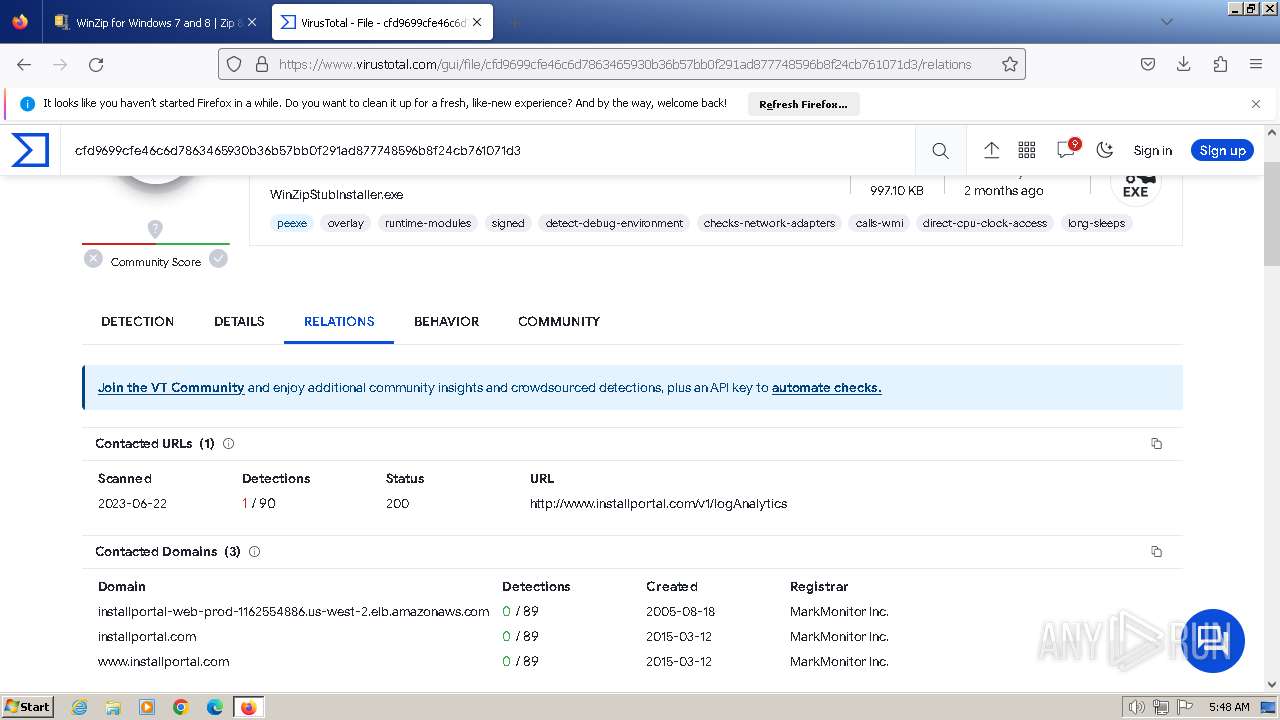Select the VirusTotal File browser tab
Viewport: 1280px width, 720px height.
click(x=384, y=22)
